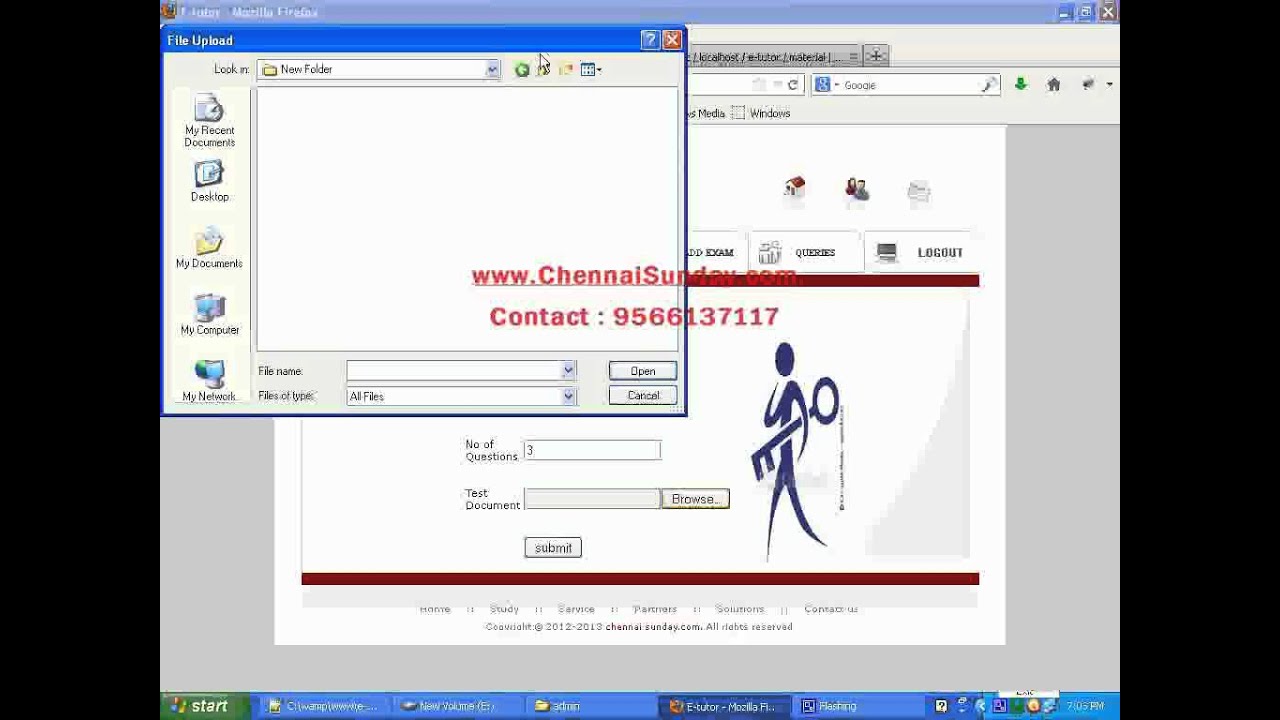Viewport: 1280px width, 720px height.
Task: Click the submit button on the form
Action: click(553, 548)
